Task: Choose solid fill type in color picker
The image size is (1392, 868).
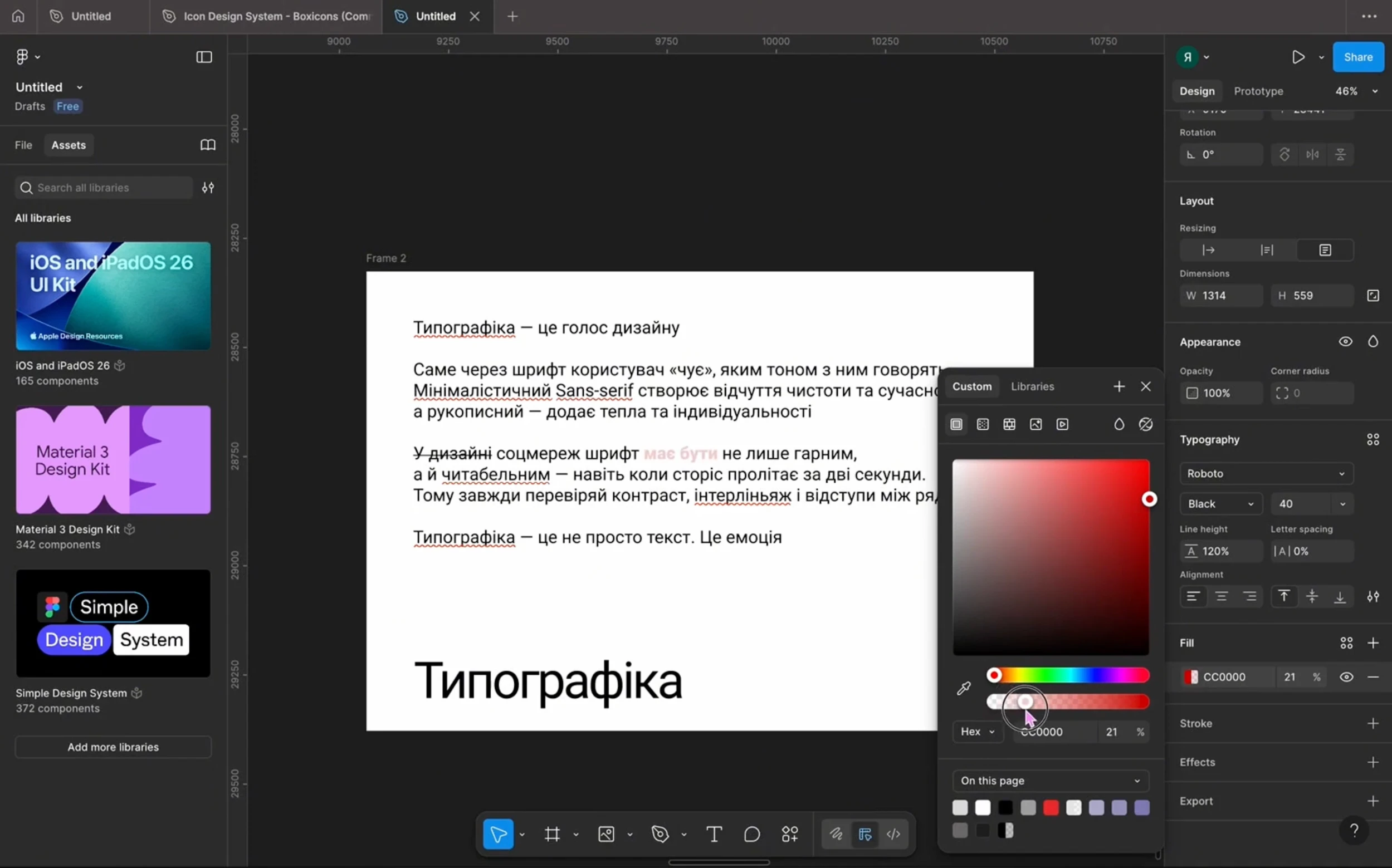Action: point(956,424)
